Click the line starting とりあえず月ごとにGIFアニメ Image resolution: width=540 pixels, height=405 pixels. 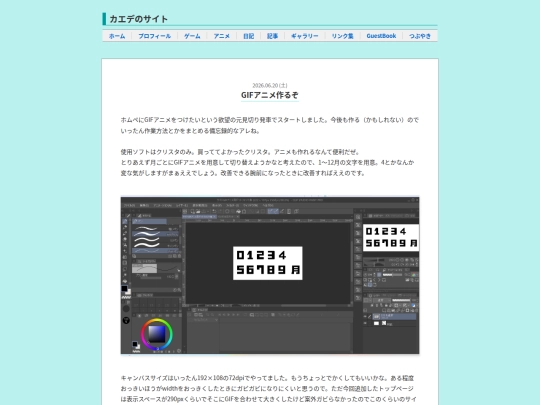coord(267,162)
